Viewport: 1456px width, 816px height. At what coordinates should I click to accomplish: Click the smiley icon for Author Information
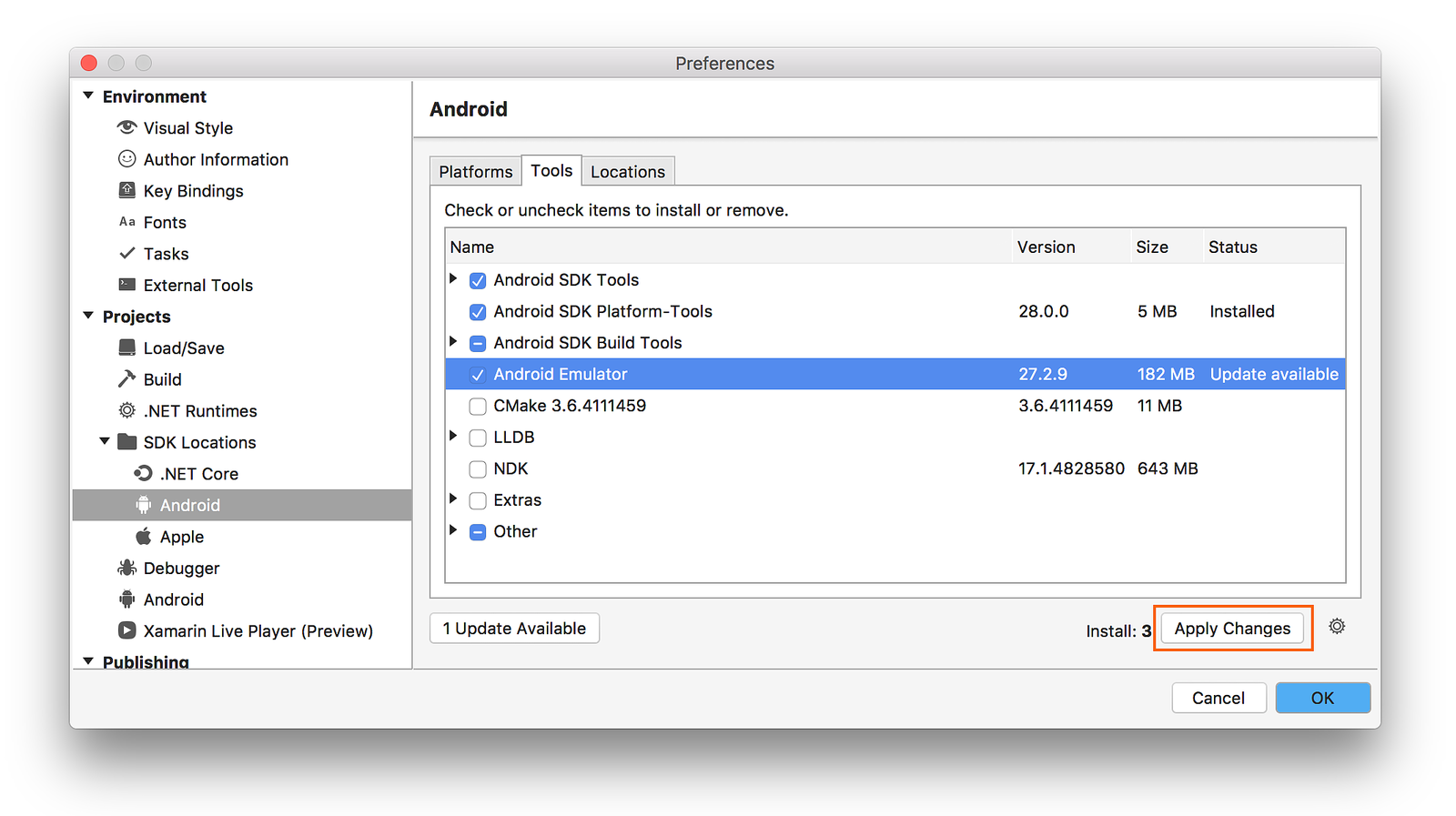(x=127, y=159)
